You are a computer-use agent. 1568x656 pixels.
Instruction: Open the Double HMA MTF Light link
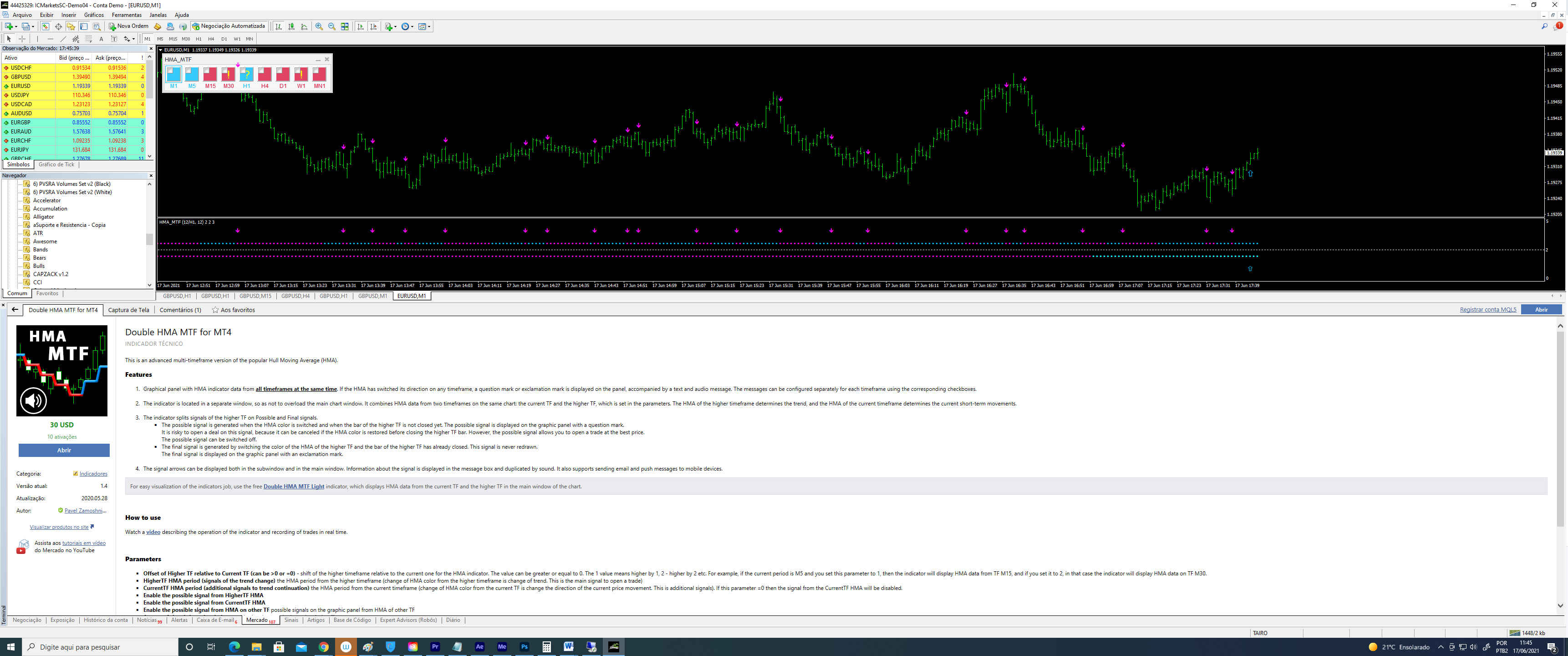(x=293, y=487)
